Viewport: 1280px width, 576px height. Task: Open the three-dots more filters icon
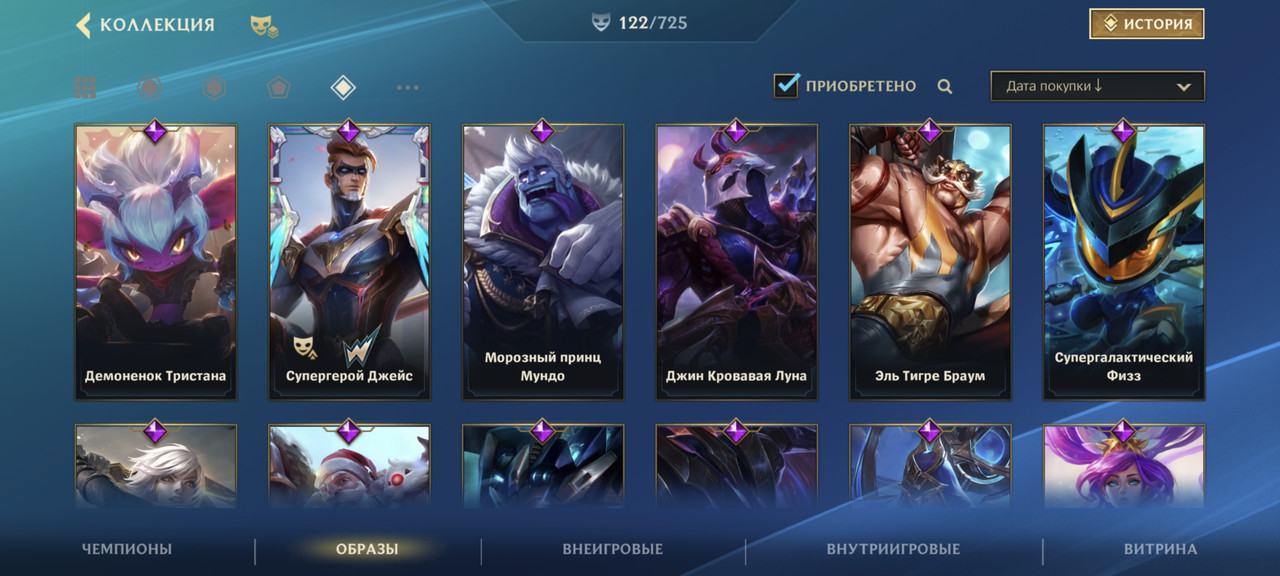[407, 88]
